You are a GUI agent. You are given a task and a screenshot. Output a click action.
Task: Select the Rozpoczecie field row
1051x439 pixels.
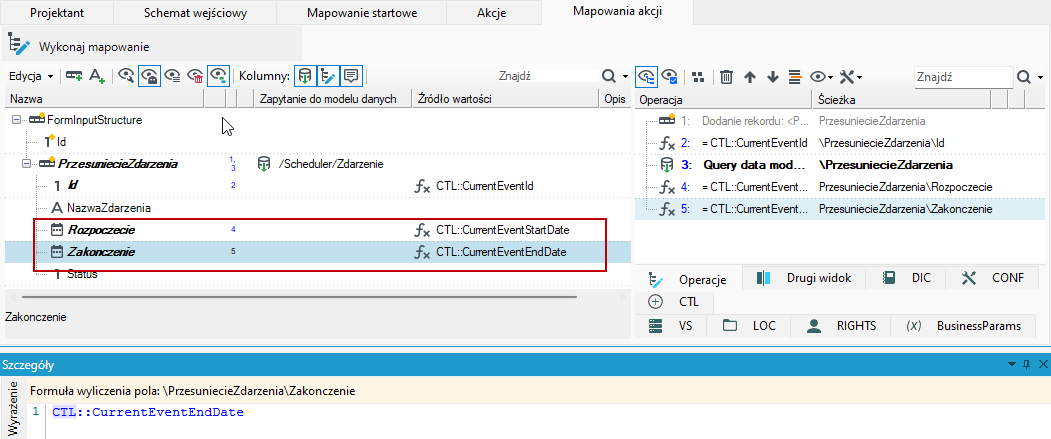pyautogui.click(x=320, y=230)
